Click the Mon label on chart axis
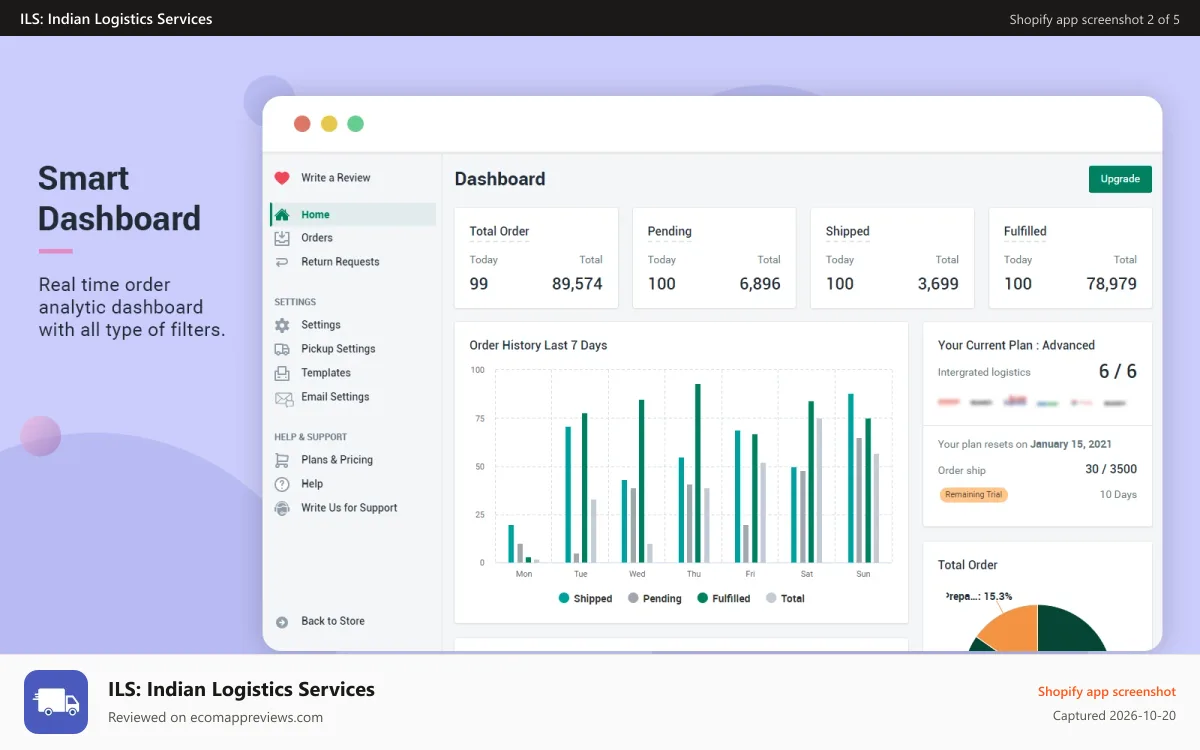The height and width of the screenshot is (750, 1200). [524, 574]
